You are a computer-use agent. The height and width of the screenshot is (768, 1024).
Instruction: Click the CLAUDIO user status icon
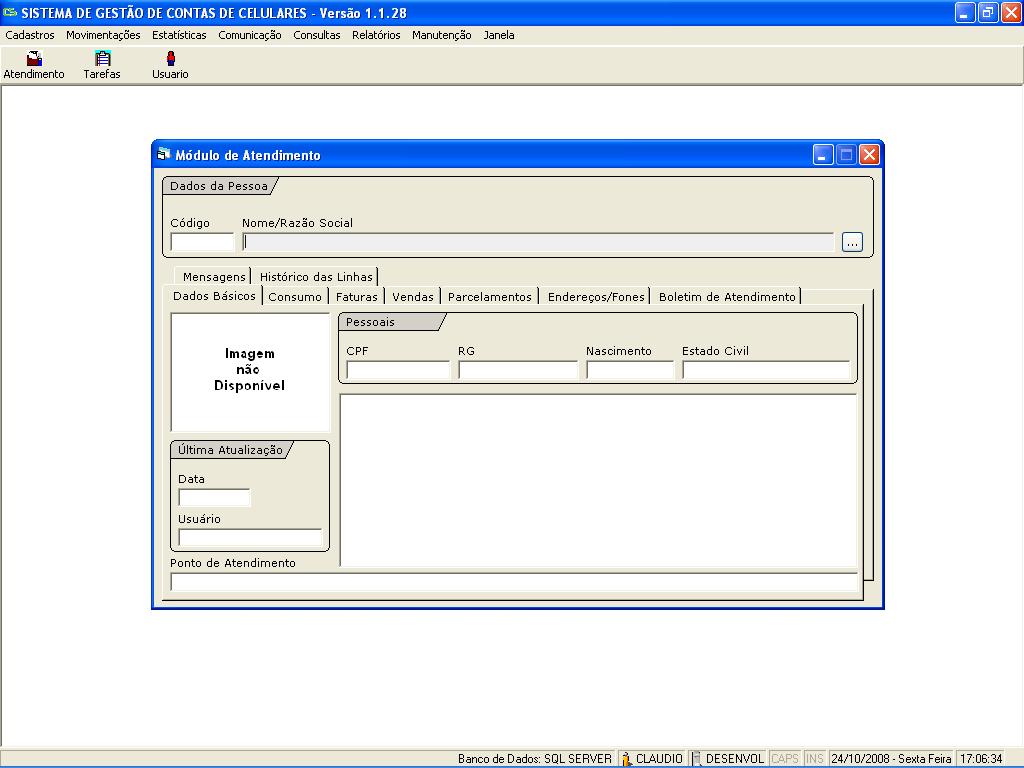coord(627,759)
